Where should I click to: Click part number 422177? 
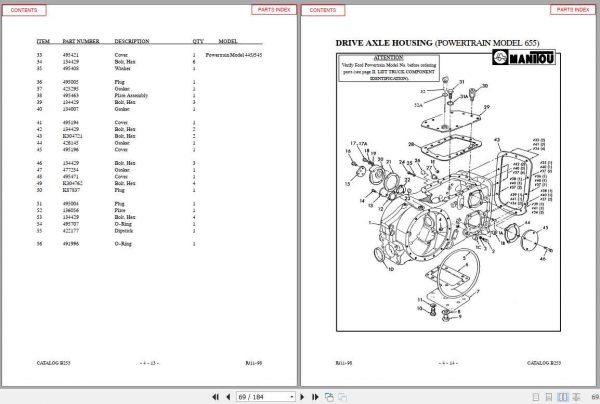coord(71,231)
